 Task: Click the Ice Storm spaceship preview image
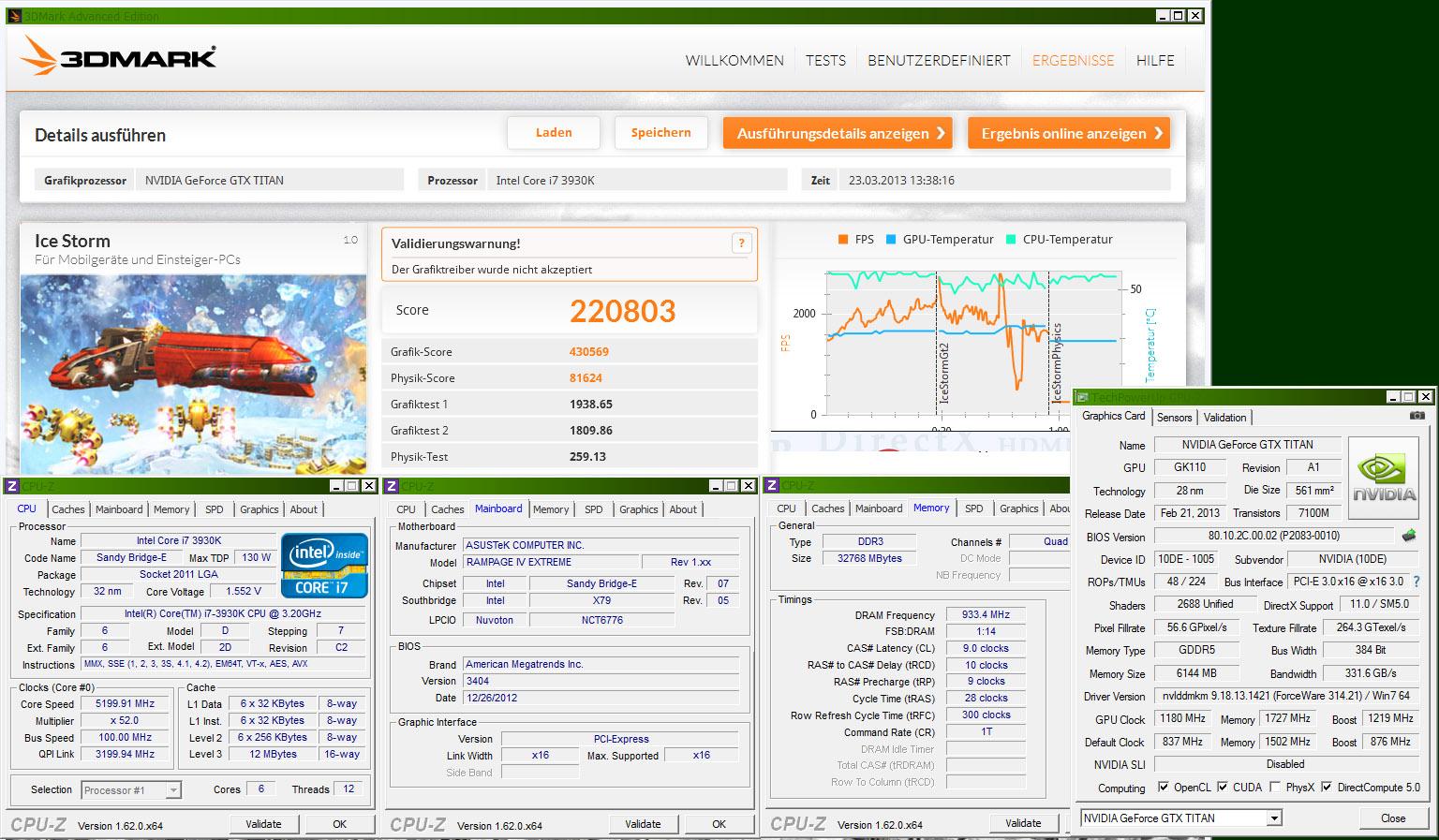[193, 374]
